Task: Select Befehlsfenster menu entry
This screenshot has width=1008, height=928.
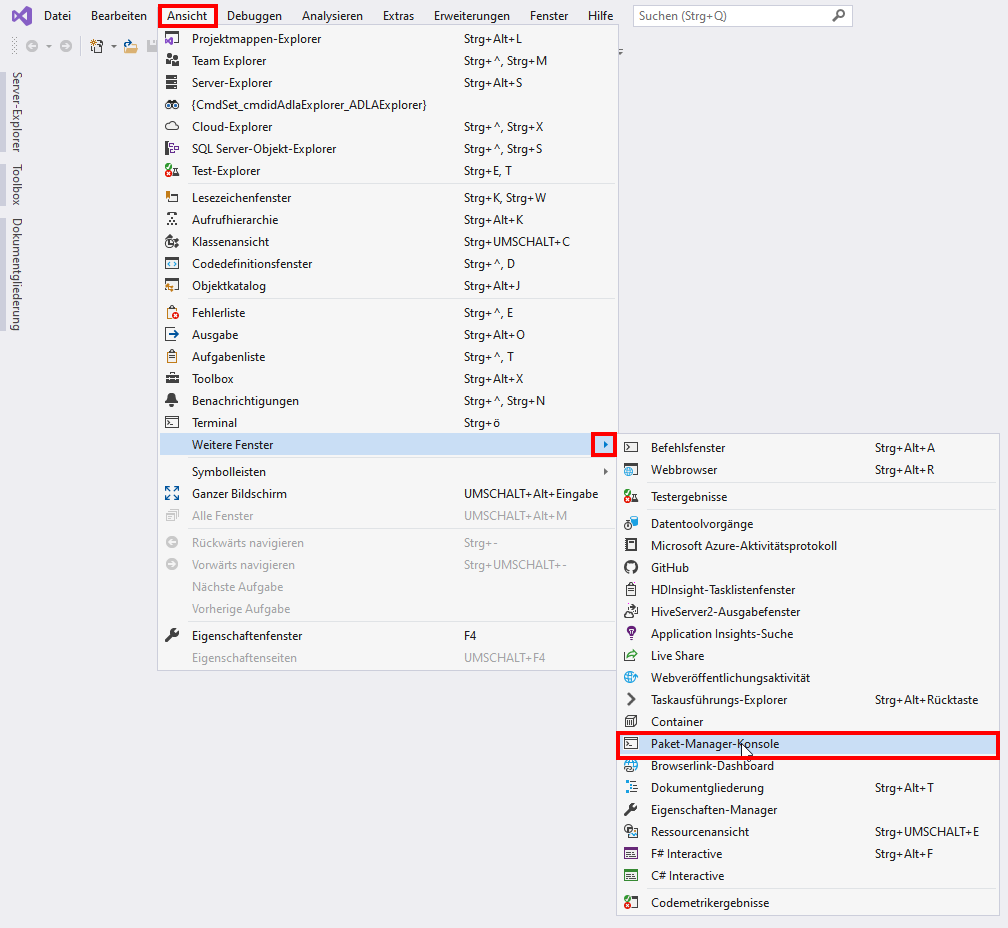Action: [x=807, y=447]
